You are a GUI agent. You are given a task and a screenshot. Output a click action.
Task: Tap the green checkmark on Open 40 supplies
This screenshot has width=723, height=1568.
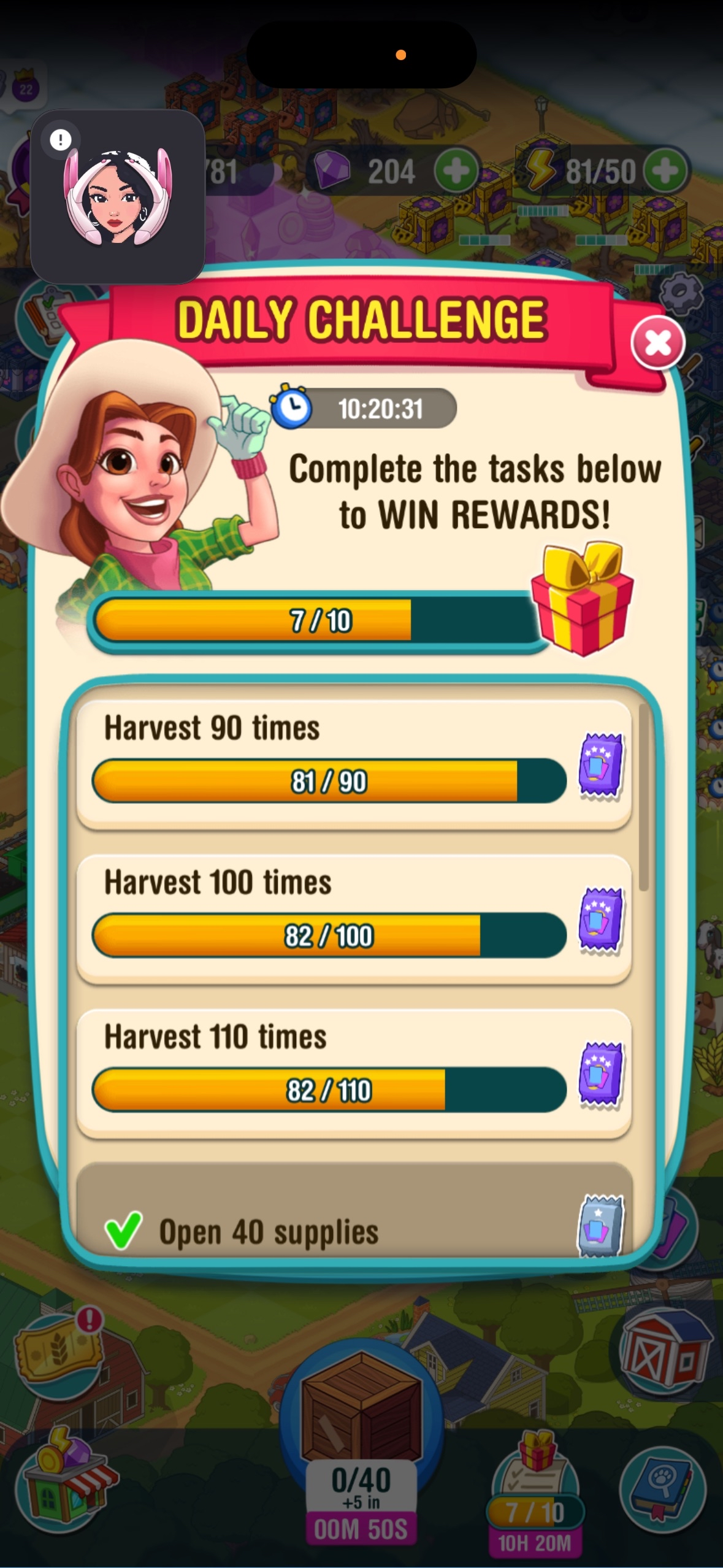[x=123, y=1230]
